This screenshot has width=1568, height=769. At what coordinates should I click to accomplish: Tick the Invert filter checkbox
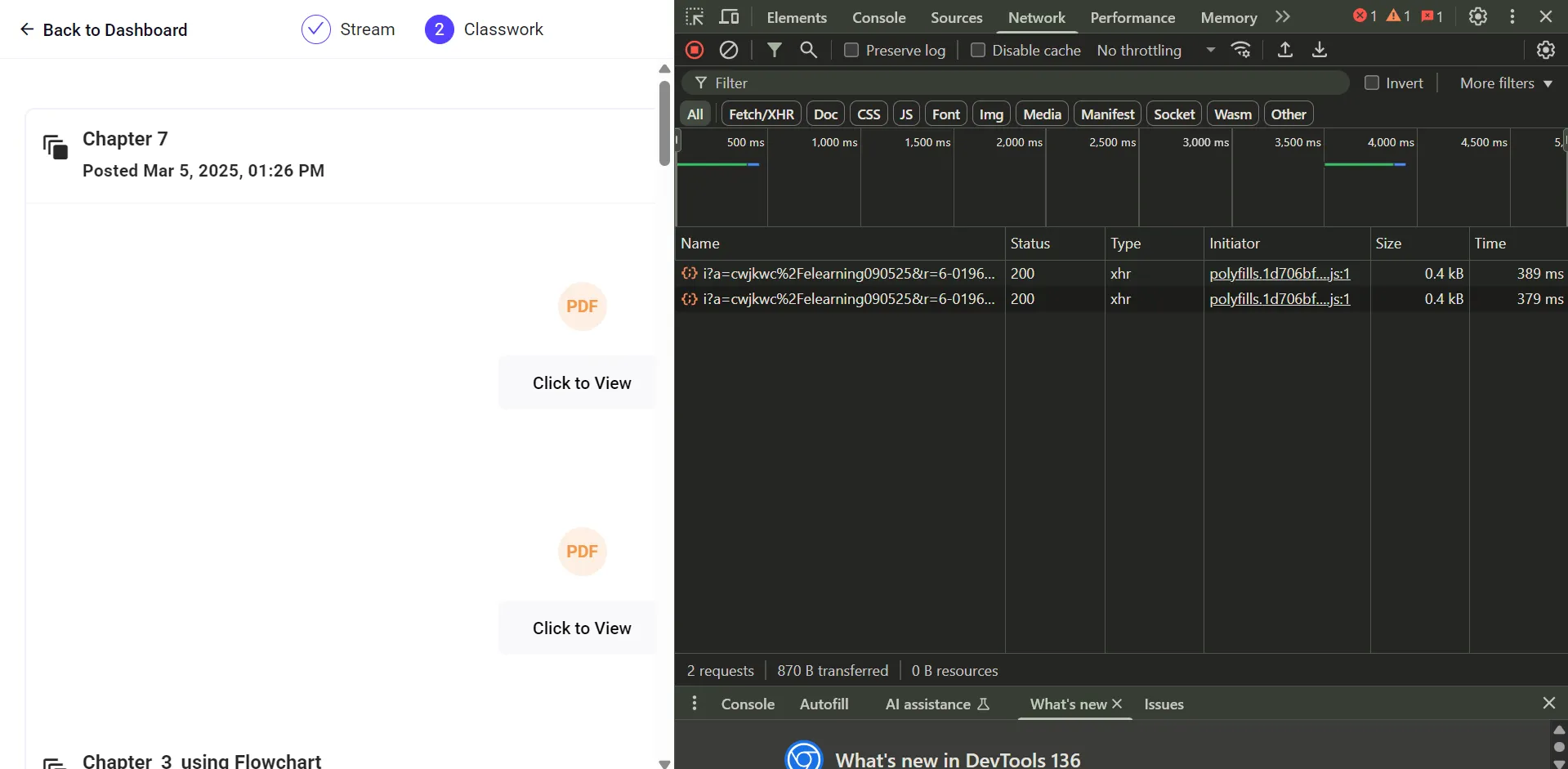(1372, 83)
